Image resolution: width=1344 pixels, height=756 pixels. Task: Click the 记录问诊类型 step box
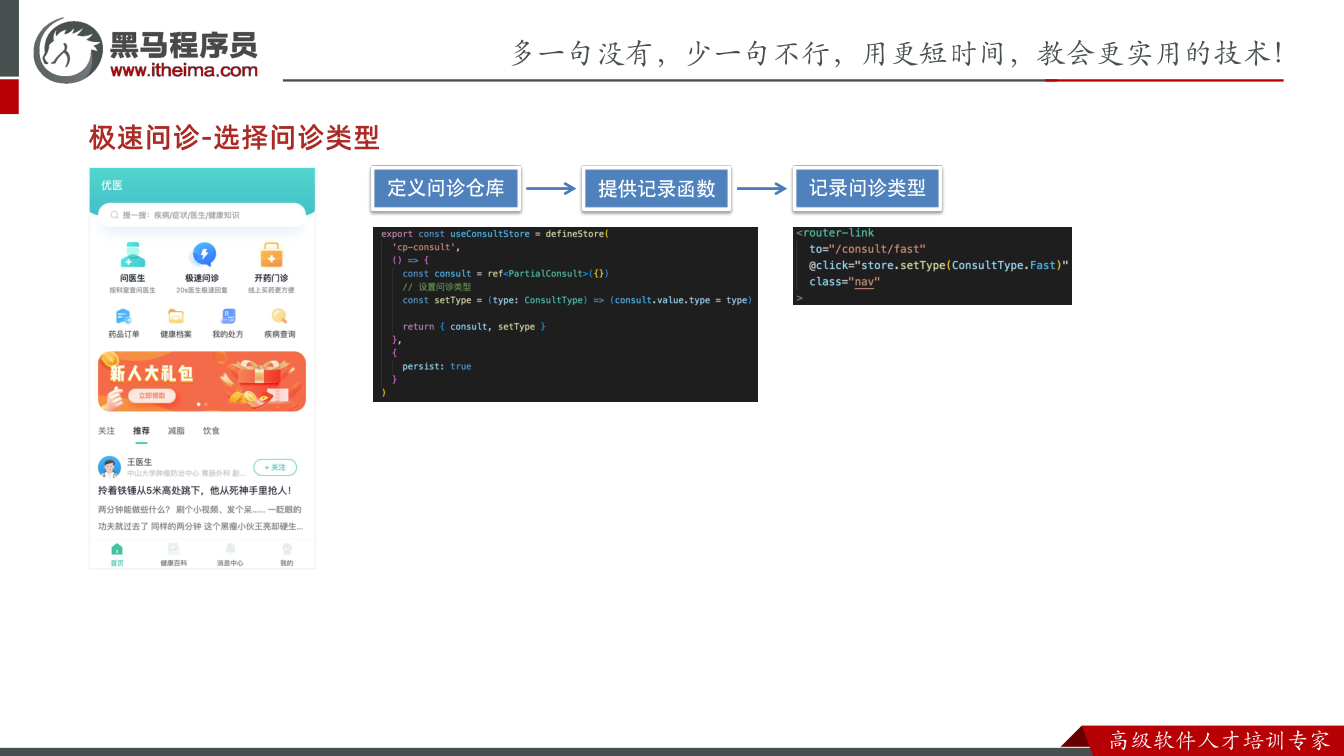[868, 188]
